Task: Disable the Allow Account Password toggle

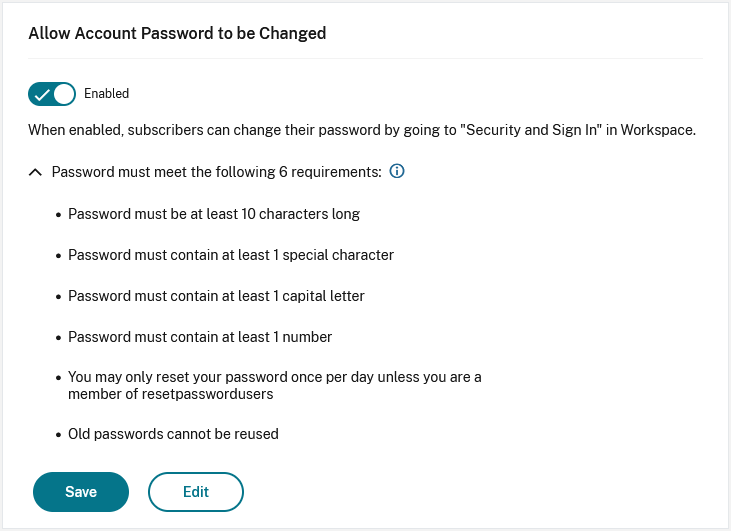Action: pos(52,94)
